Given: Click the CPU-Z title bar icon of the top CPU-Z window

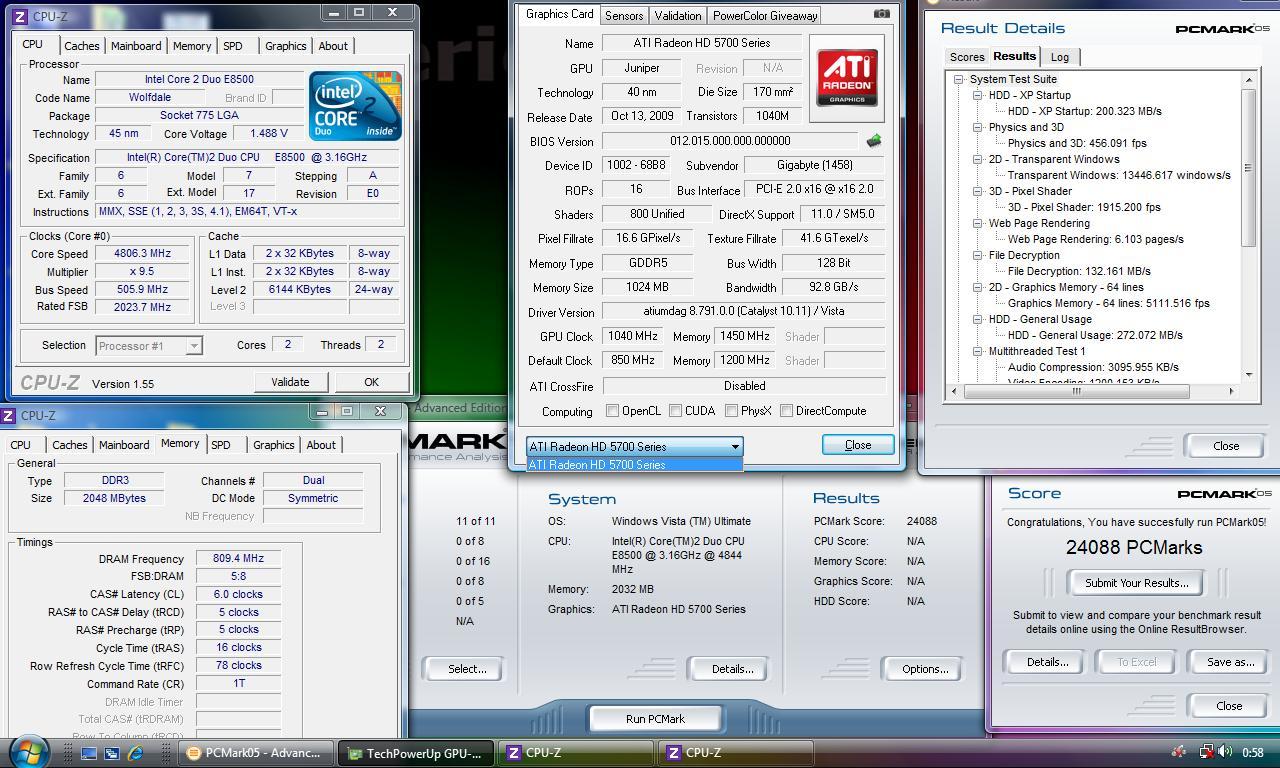Looking at the screenshot, I should [x=19, y=16].
